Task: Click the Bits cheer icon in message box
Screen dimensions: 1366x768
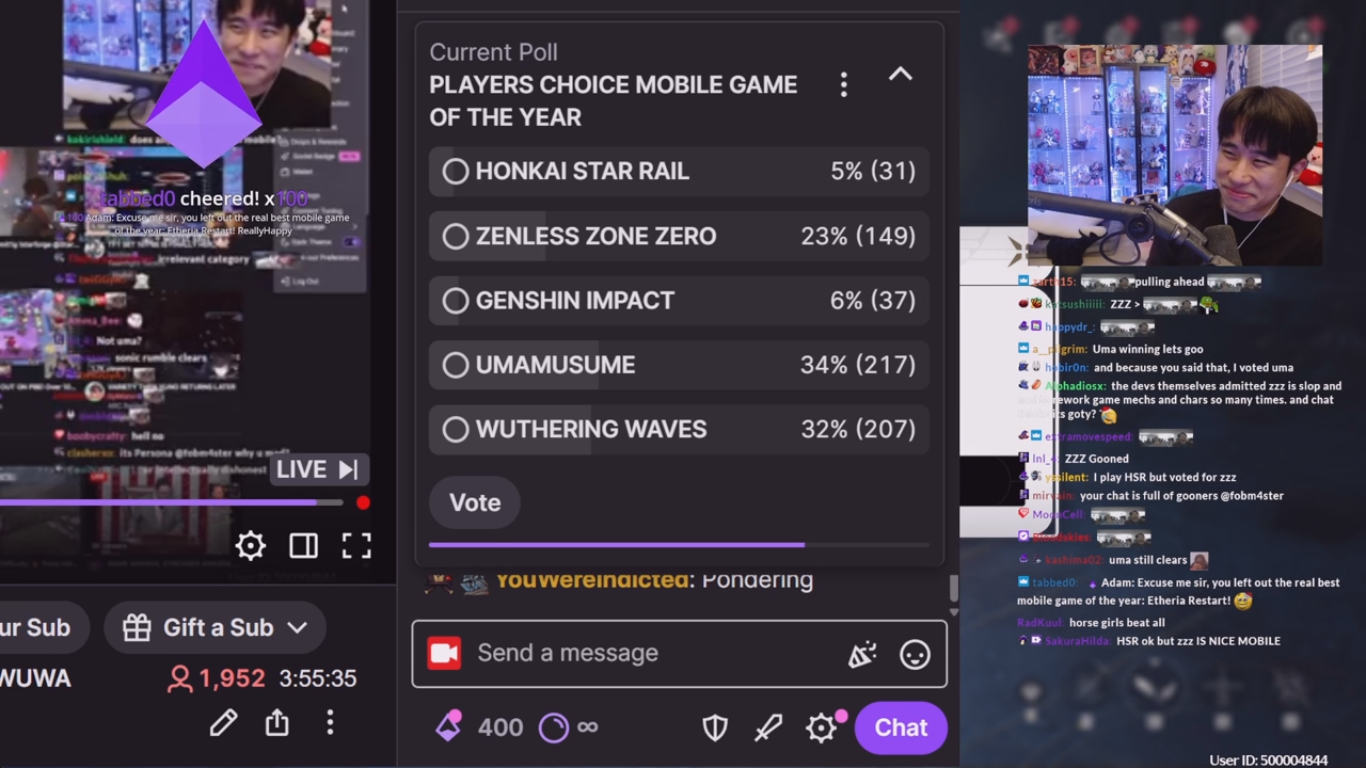Action: 862,654
